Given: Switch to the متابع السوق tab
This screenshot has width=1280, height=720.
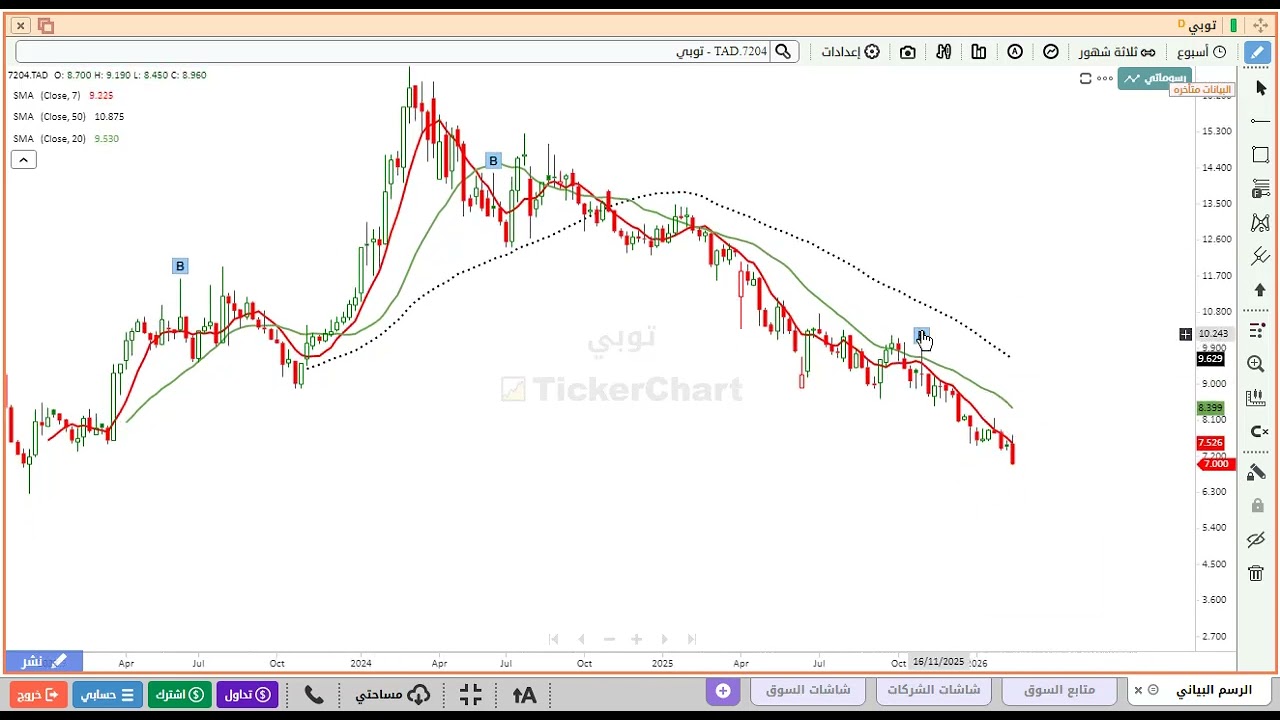Looking at the screenshot, I should [x=1060, y=690].
